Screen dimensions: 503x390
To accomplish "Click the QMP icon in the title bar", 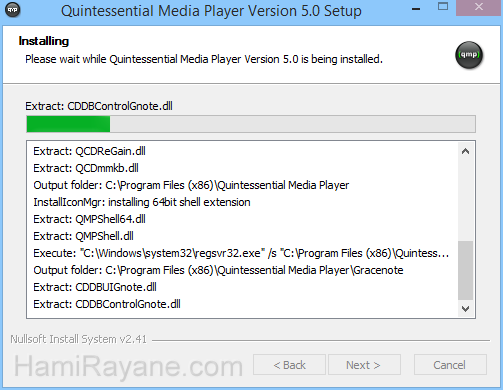I will pos(13,10).
